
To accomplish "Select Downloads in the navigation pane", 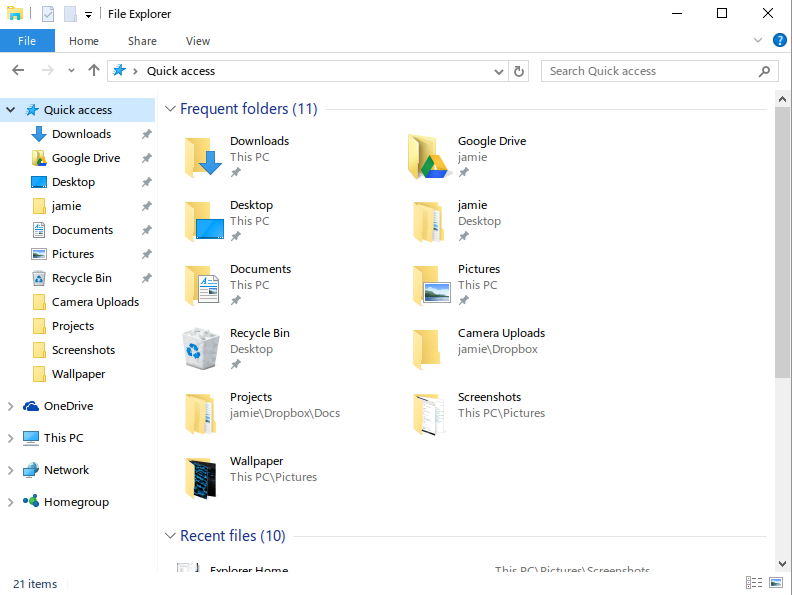I will click(81, 134).
